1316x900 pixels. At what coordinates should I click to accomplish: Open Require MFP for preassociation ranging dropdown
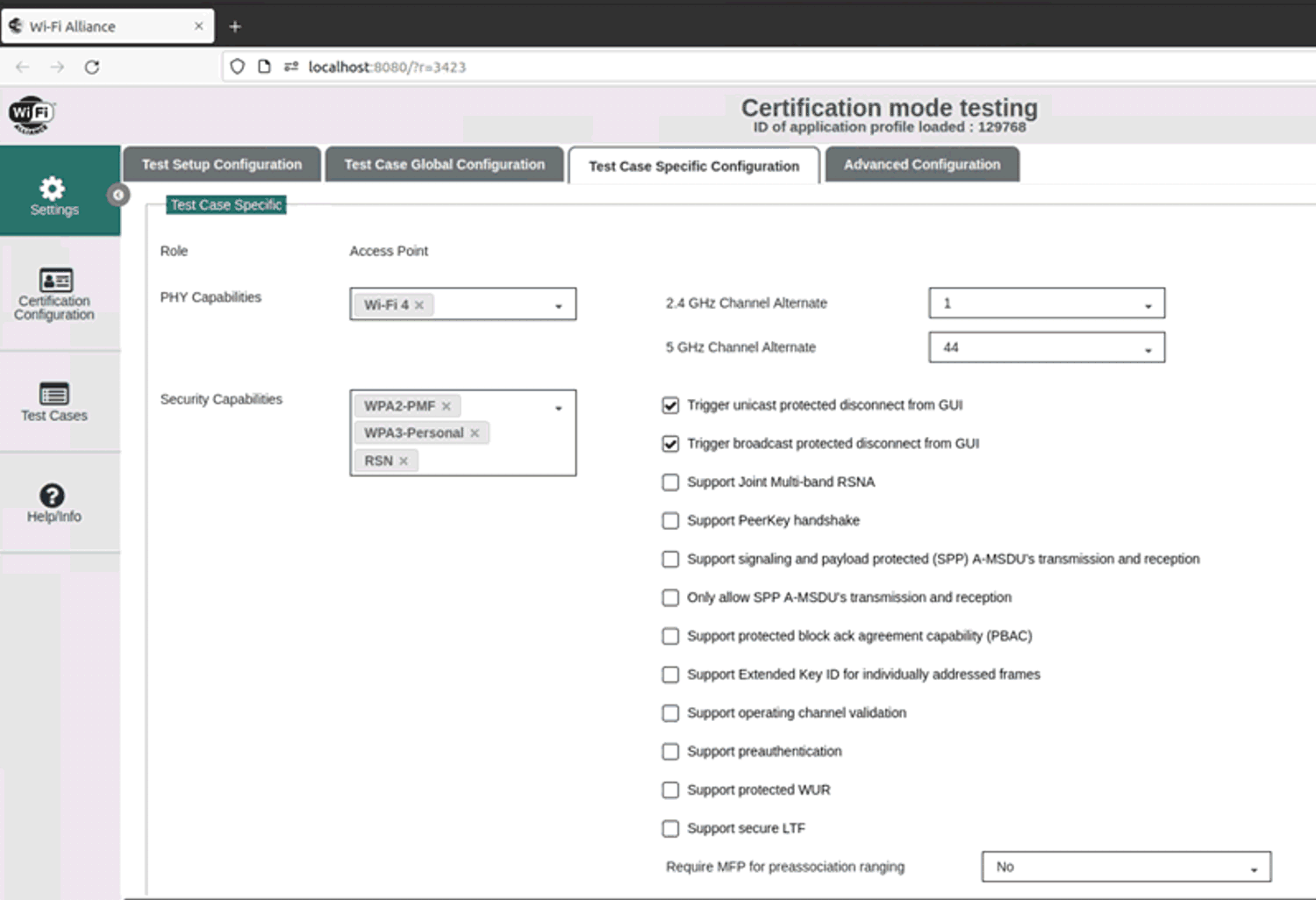(1126, 868)
